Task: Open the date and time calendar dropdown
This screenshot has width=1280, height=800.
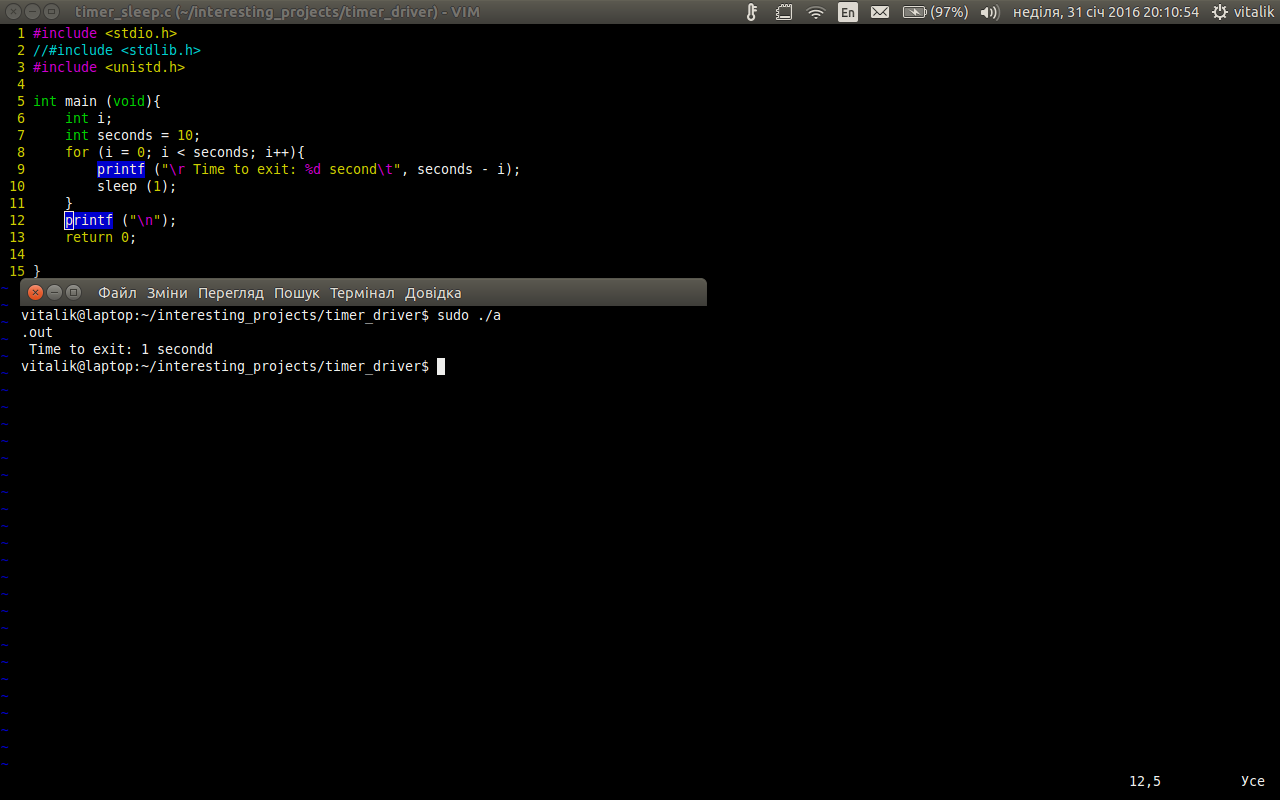Action: coord(1105,12)
